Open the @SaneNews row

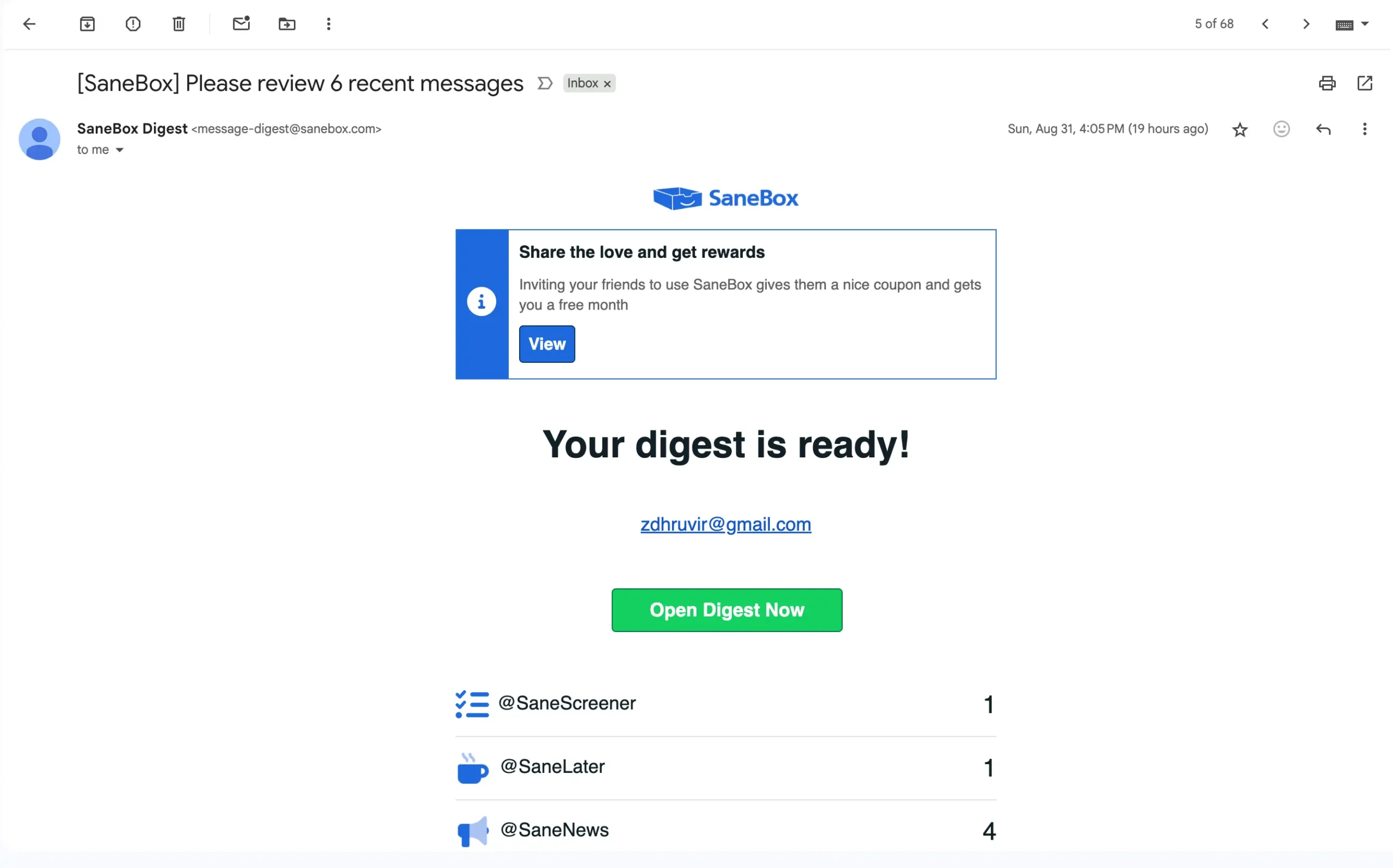pyautogui.click(x=726, y=831)
